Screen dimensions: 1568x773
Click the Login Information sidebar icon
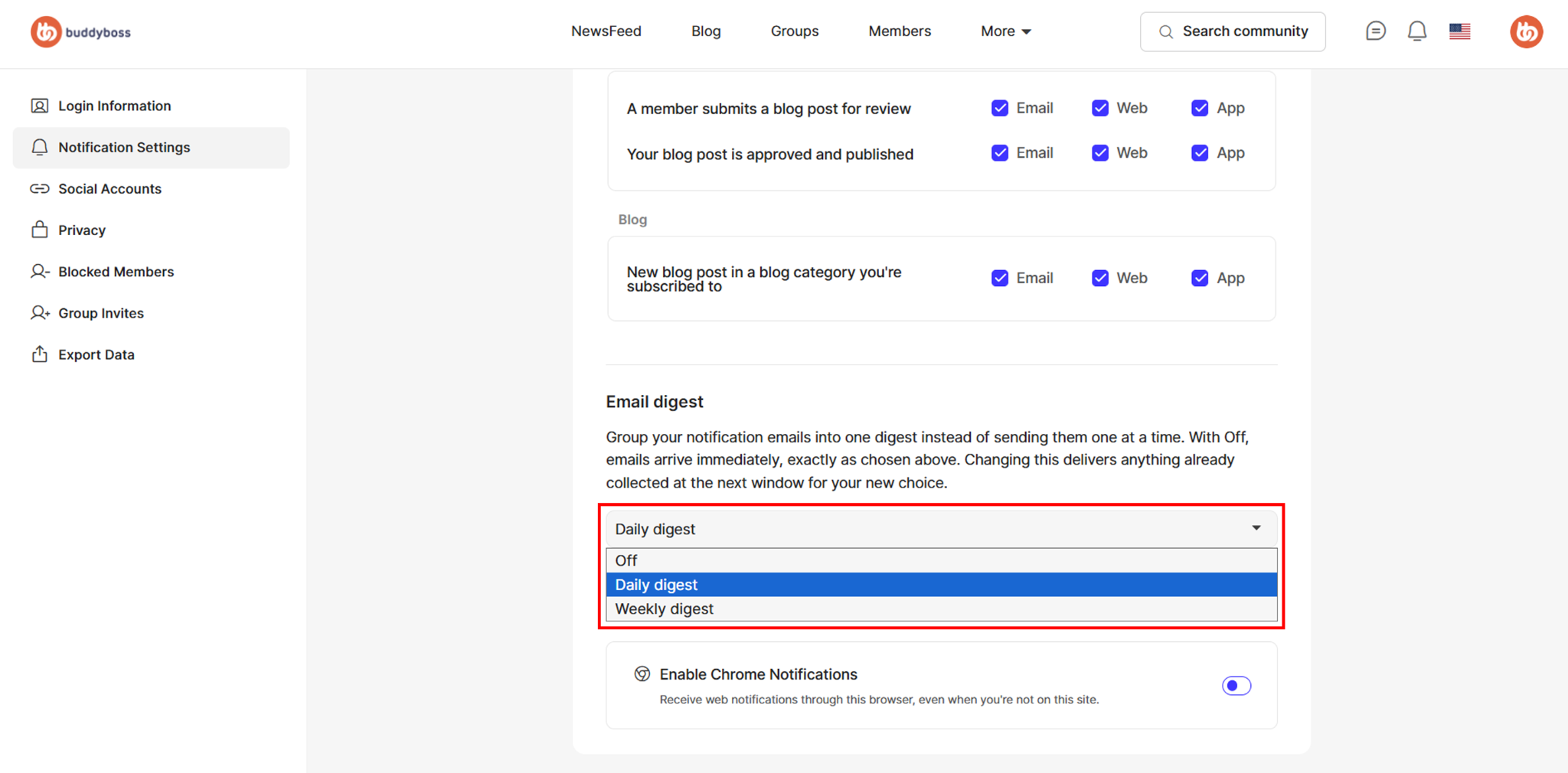40,106
